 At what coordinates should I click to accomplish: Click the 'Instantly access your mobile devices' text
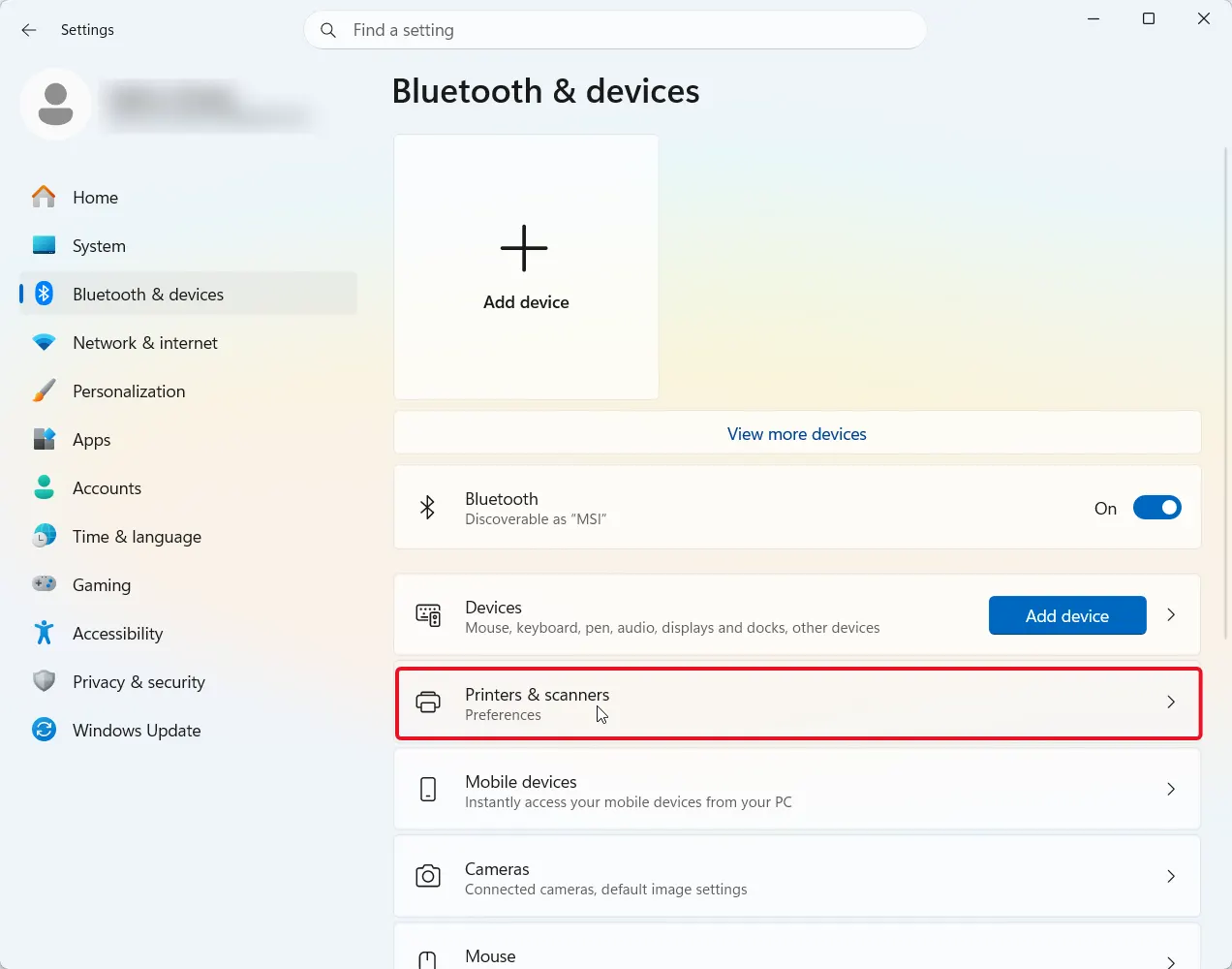pos(629,802)
